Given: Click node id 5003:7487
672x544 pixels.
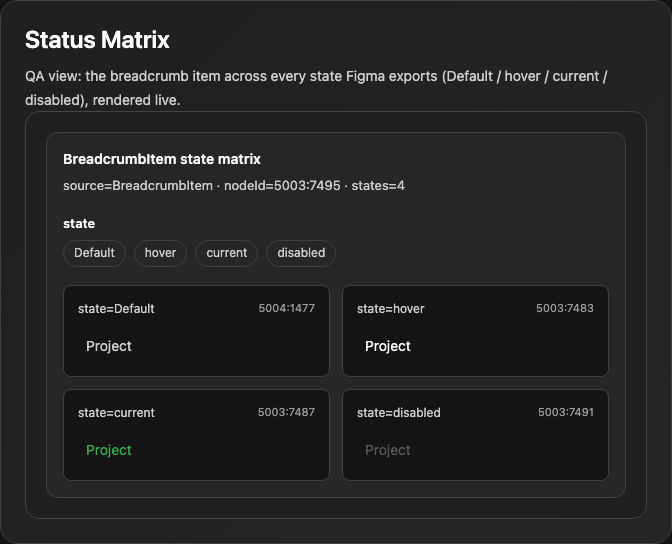Looking at the screenshot, I should click(x=286, y=412).
